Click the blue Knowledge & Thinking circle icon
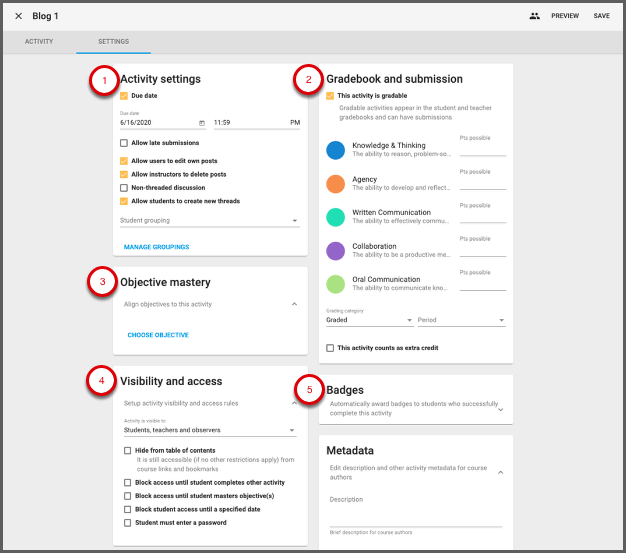The height and width of the screenshot is (553, 626). [336, 150]
